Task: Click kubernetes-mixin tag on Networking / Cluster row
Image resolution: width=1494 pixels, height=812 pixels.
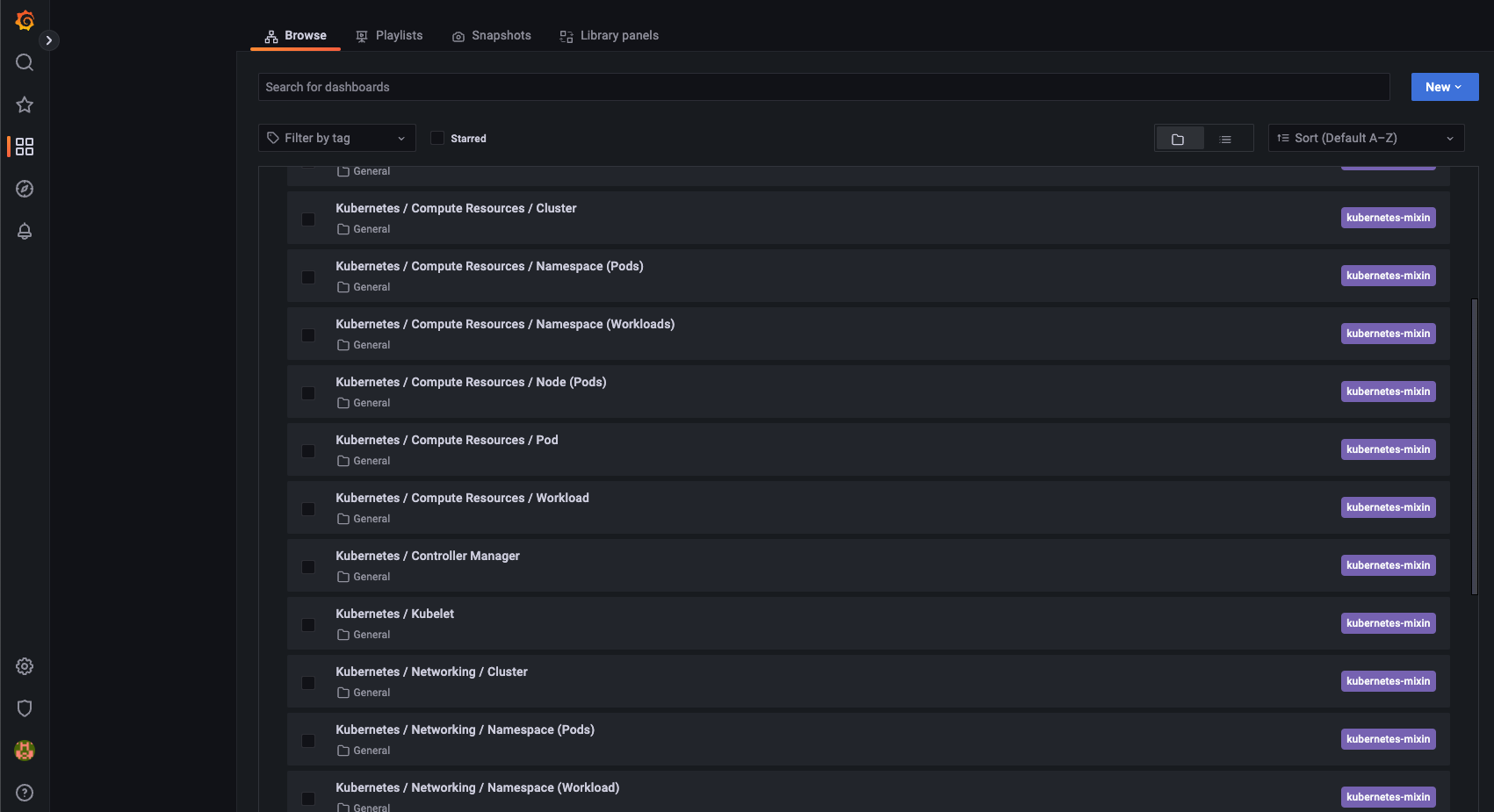Action: 1388,681
